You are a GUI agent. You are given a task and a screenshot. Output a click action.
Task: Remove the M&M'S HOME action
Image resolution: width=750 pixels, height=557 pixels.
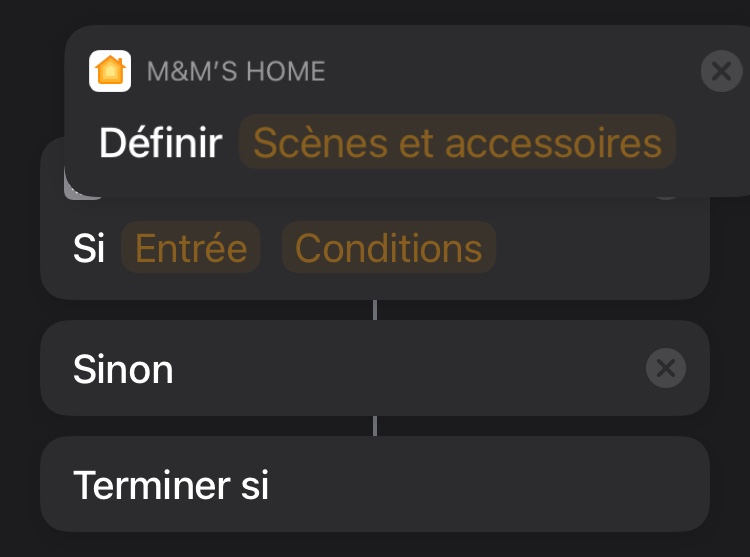click(720, 71)
